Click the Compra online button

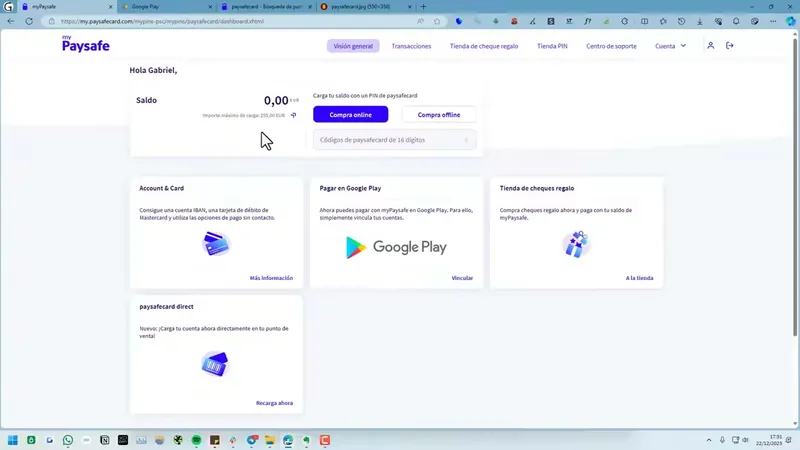(351, 115)
